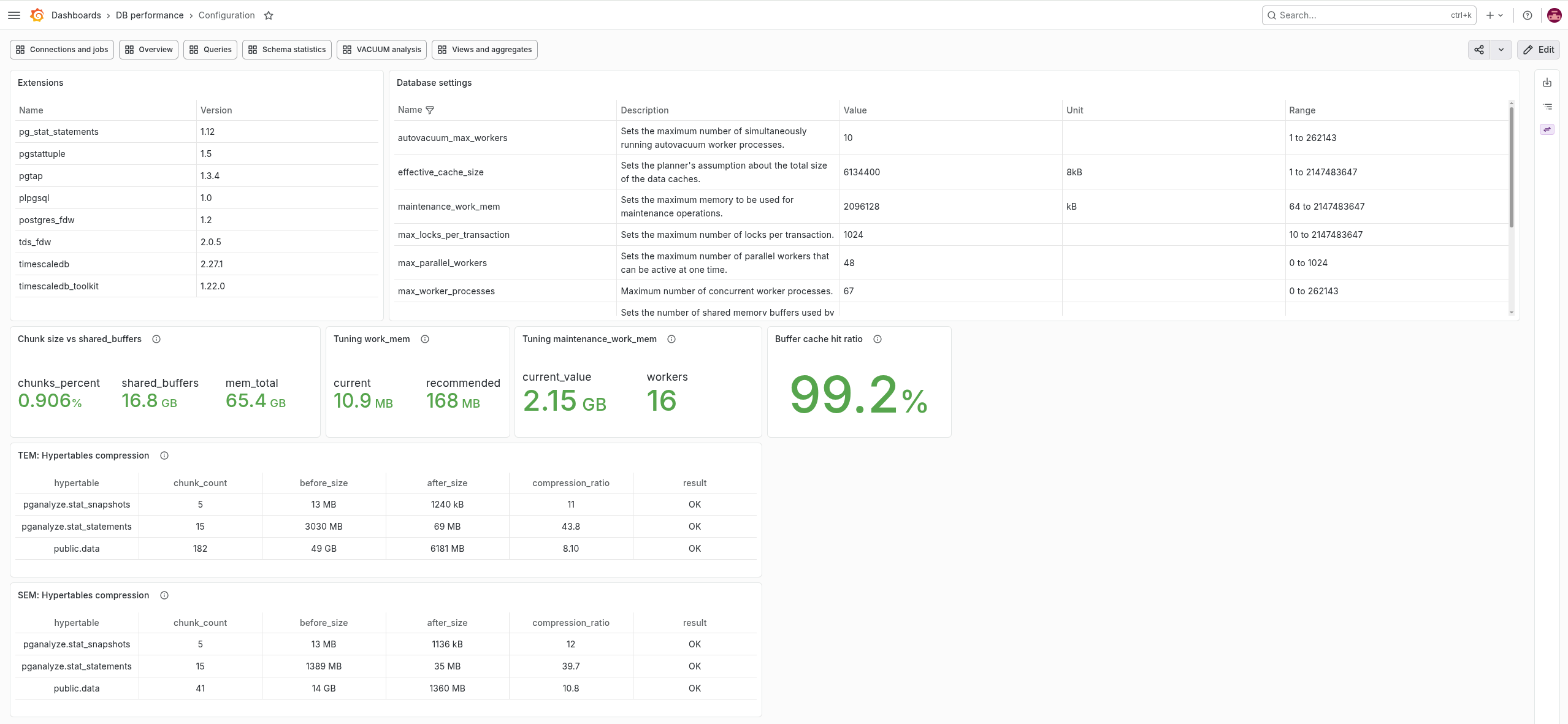Filter the Name column in Database settings

pyautogui.click(x=430, y=110)
